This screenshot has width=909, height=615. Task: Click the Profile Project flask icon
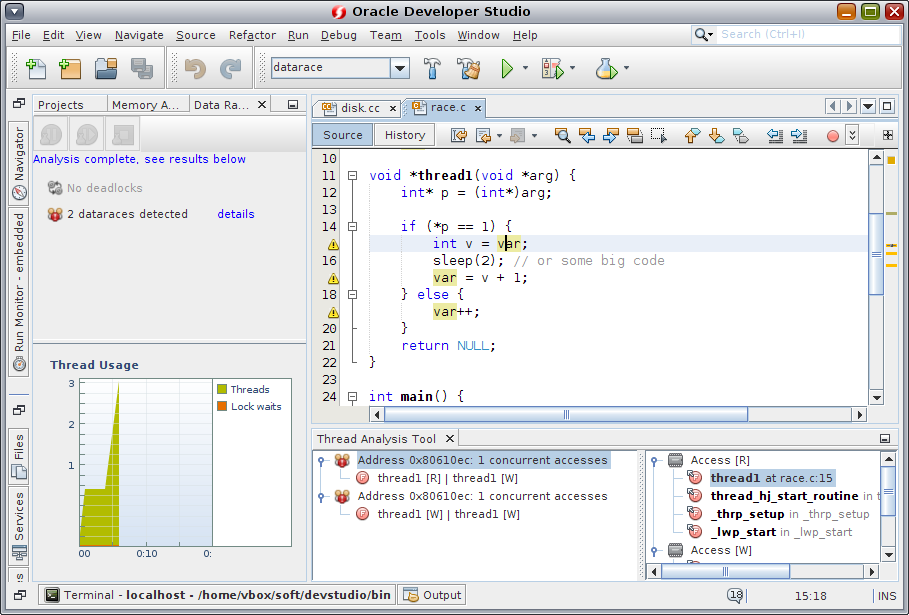pyautogui.click(x=605, y=68)
